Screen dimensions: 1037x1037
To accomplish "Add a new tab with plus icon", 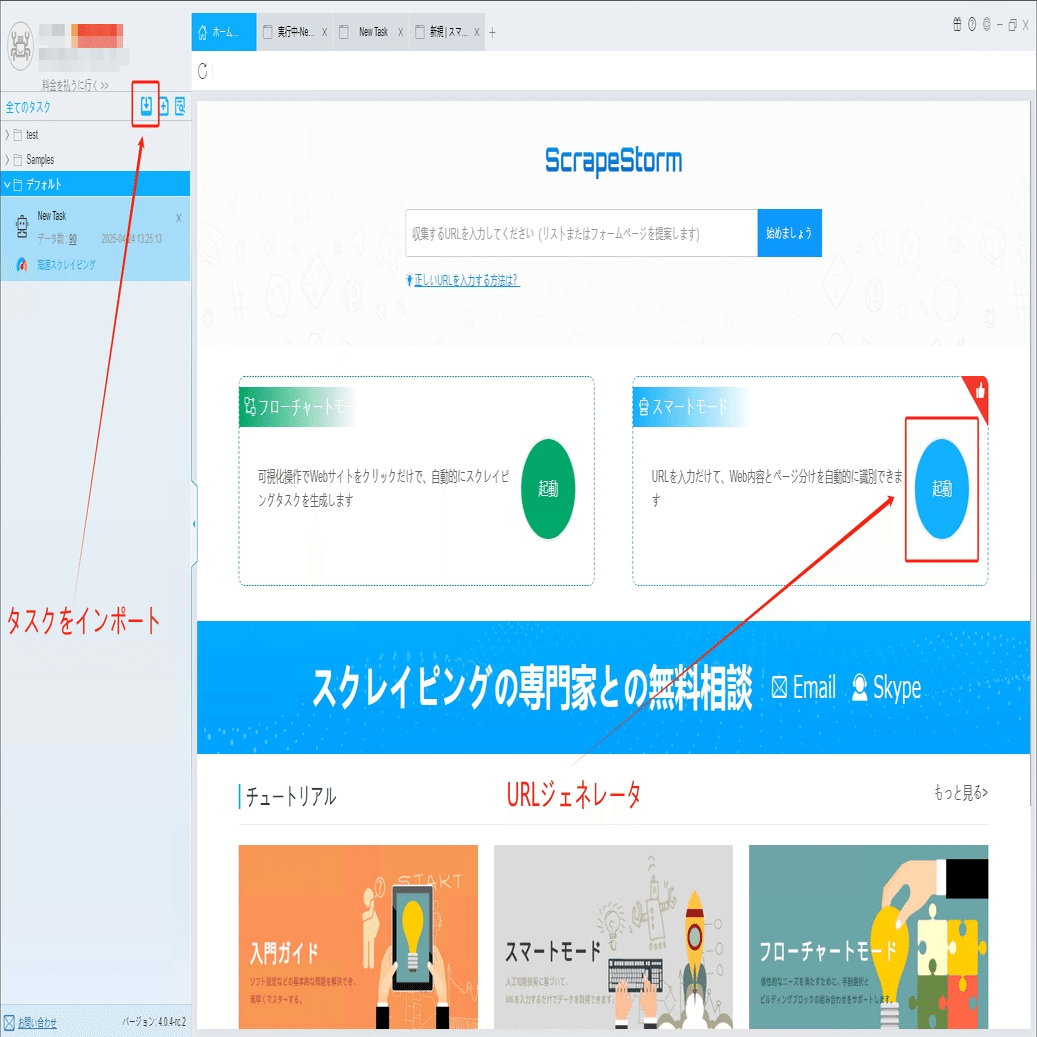I will coord(492,32).
